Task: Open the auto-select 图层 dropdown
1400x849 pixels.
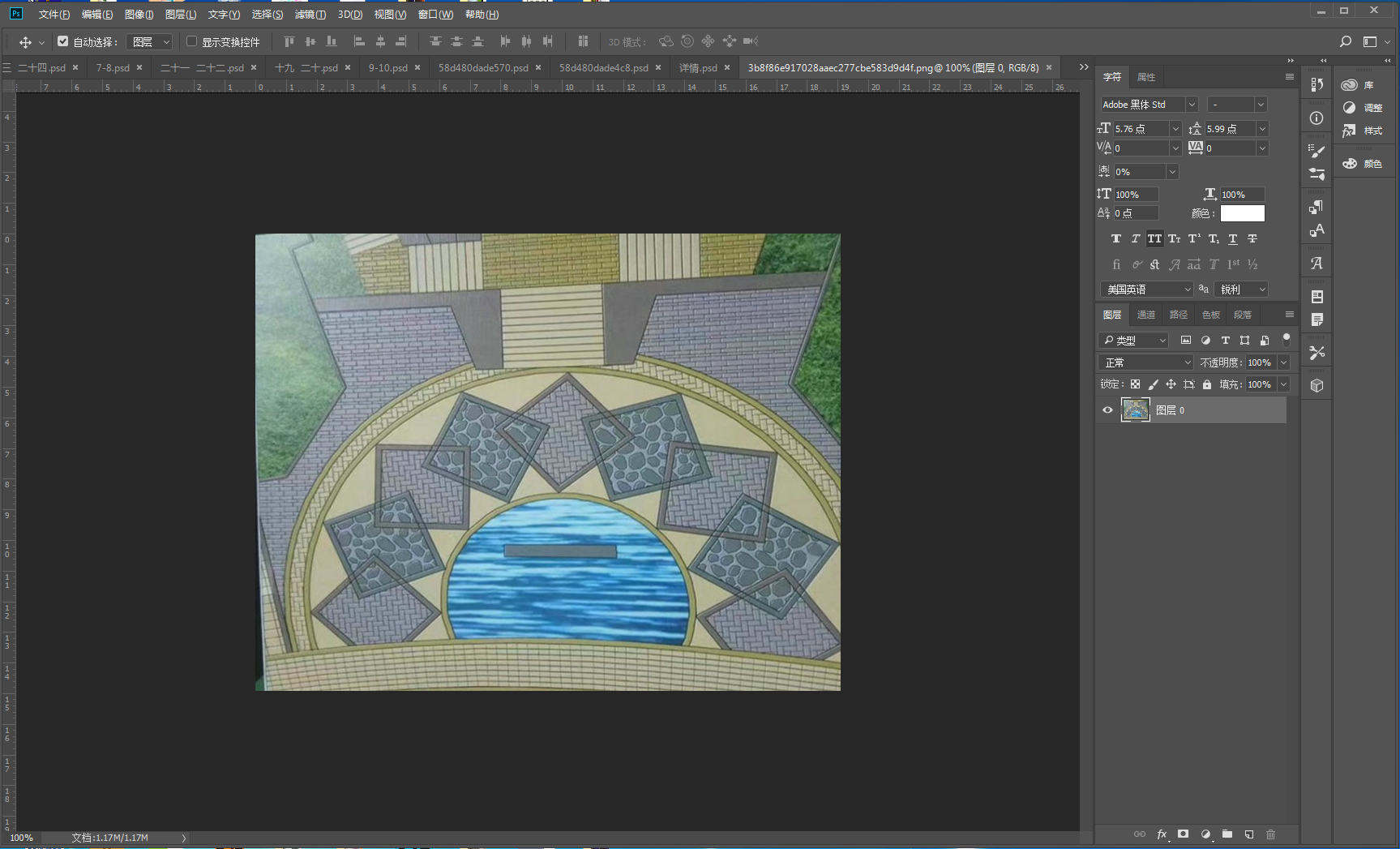Action: click(x=151, y=41)
